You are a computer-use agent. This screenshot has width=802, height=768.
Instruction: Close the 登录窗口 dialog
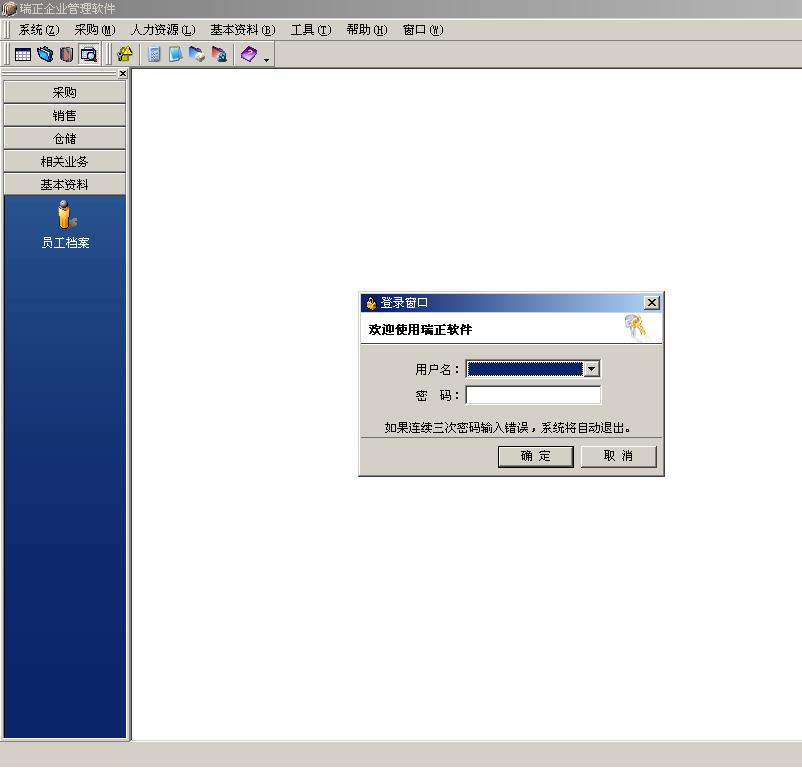(652, 303)
